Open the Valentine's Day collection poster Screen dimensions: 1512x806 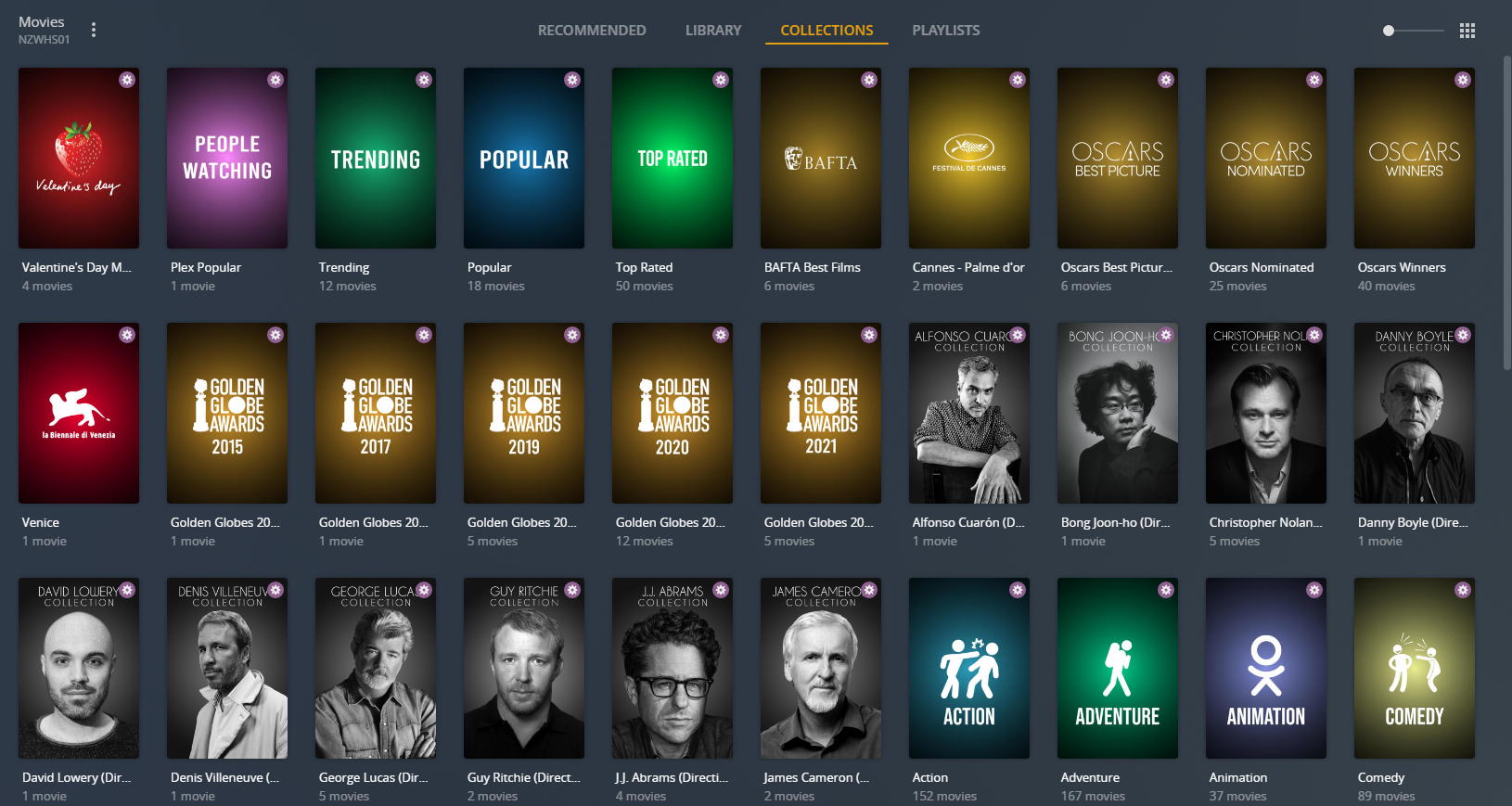click(79, 158)
